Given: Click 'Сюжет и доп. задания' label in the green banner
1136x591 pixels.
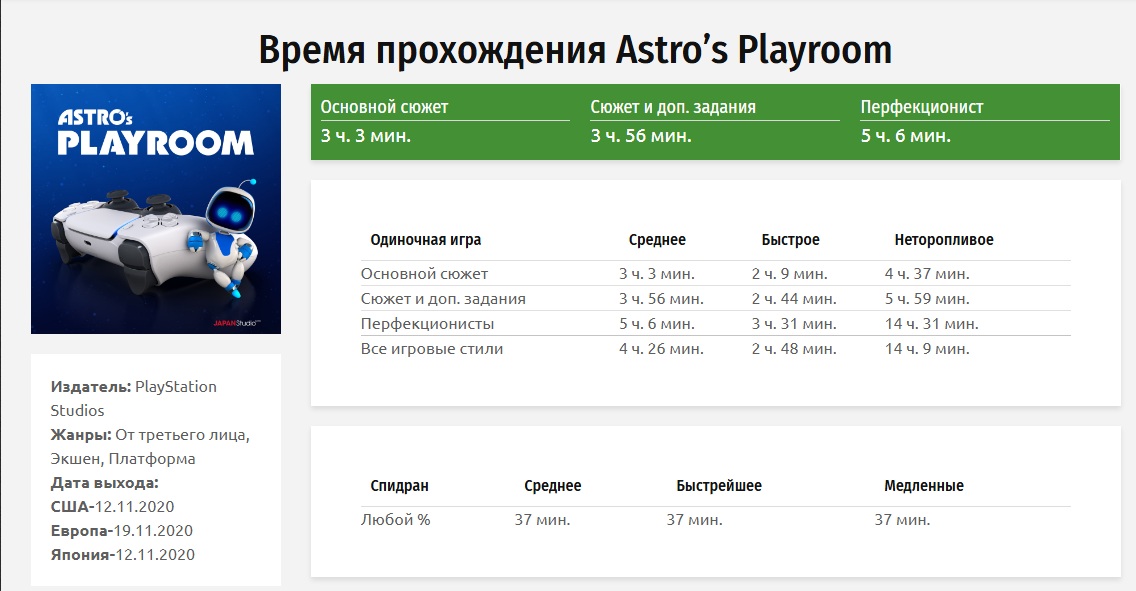Looking at the screenshot, I should pyautogui.click(x=673, y=107).
